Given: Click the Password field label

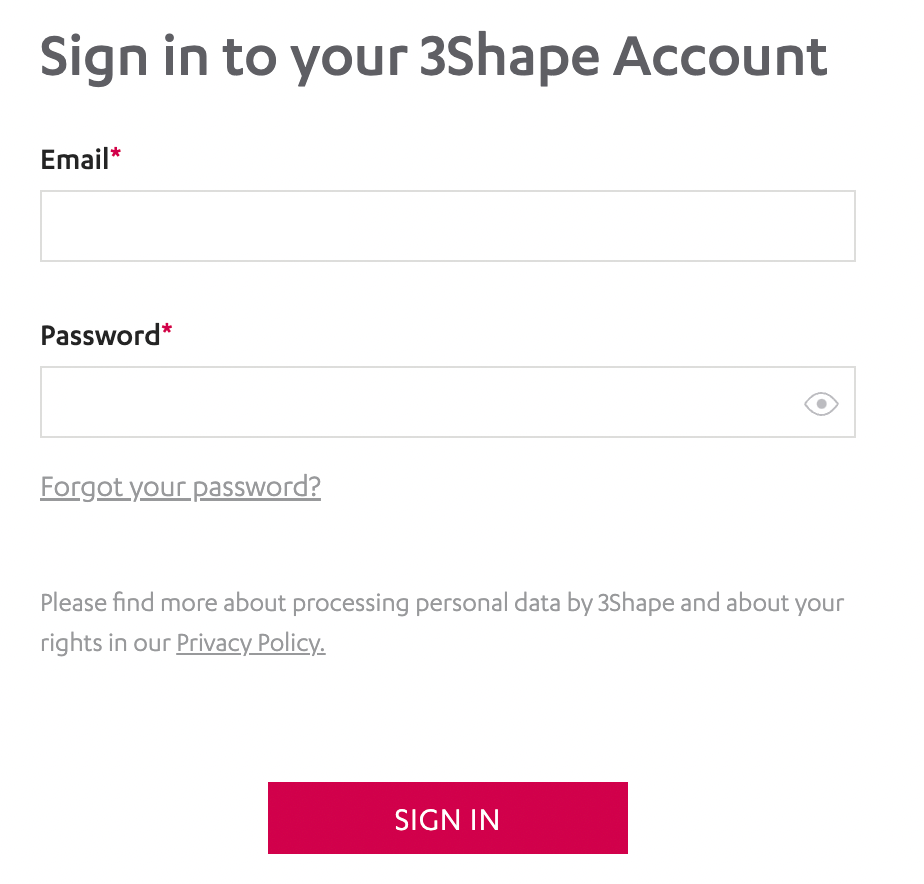Looking at the screenshot, I should coord(100,335).
